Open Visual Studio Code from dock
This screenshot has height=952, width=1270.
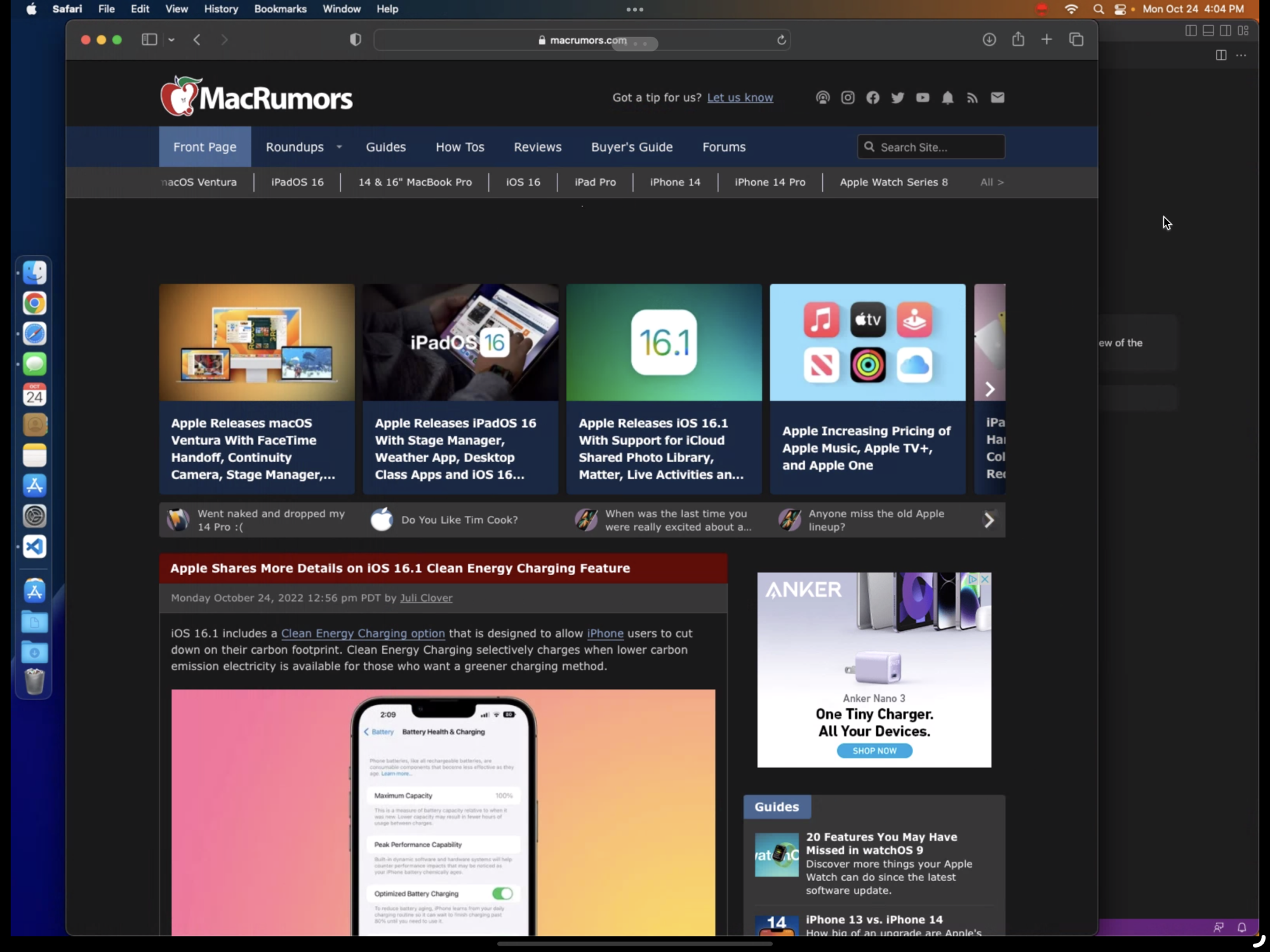point(35,546)
